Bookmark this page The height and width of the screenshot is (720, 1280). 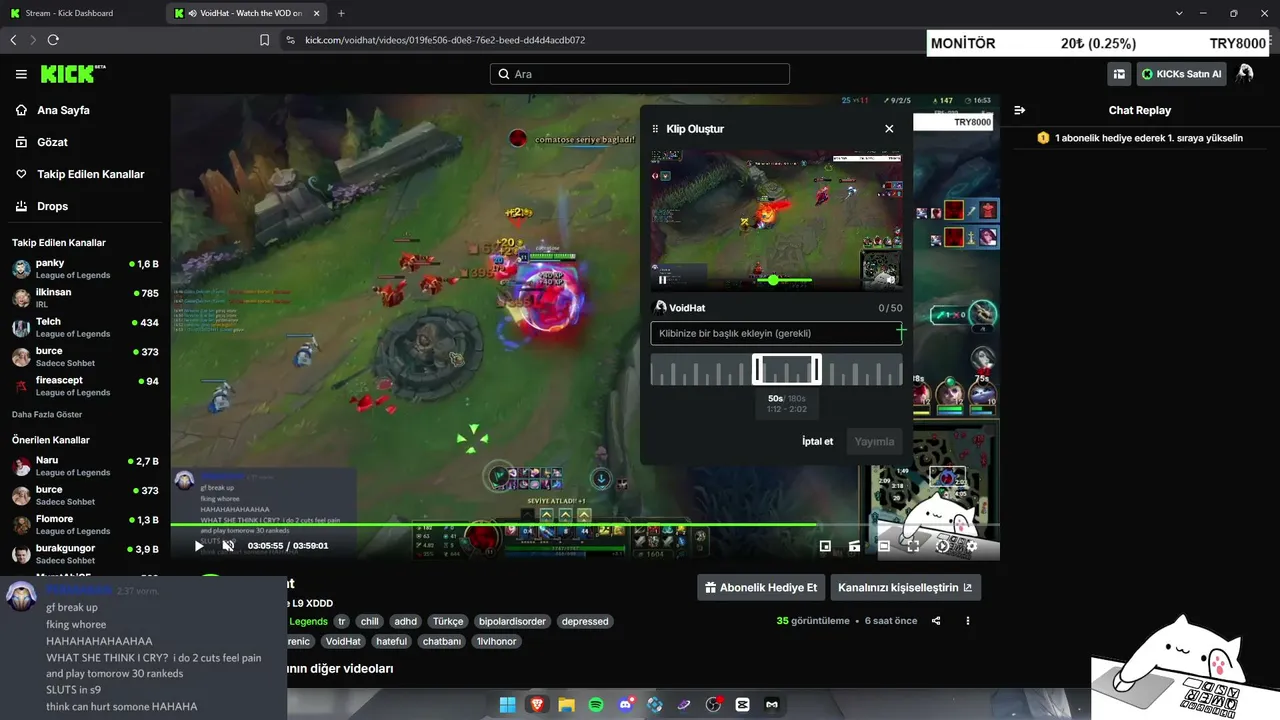[264, 40]
